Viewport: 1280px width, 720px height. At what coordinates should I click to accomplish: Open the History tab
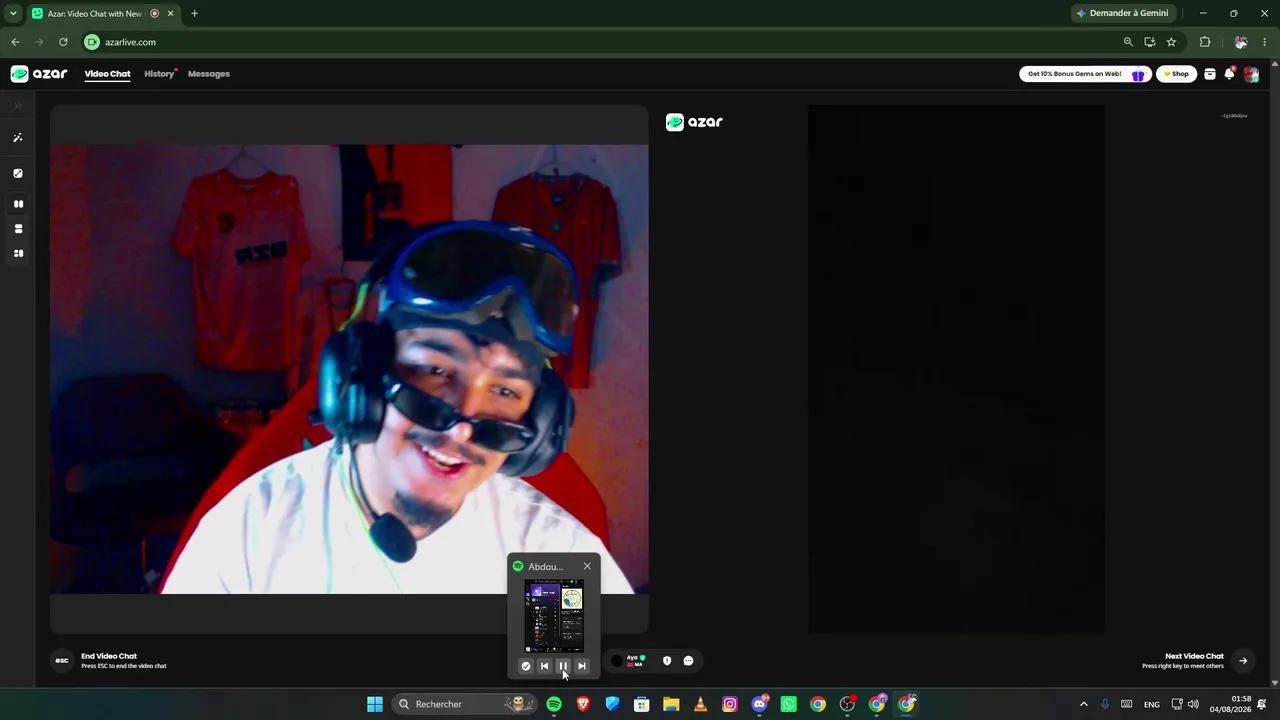coord(159,74)
